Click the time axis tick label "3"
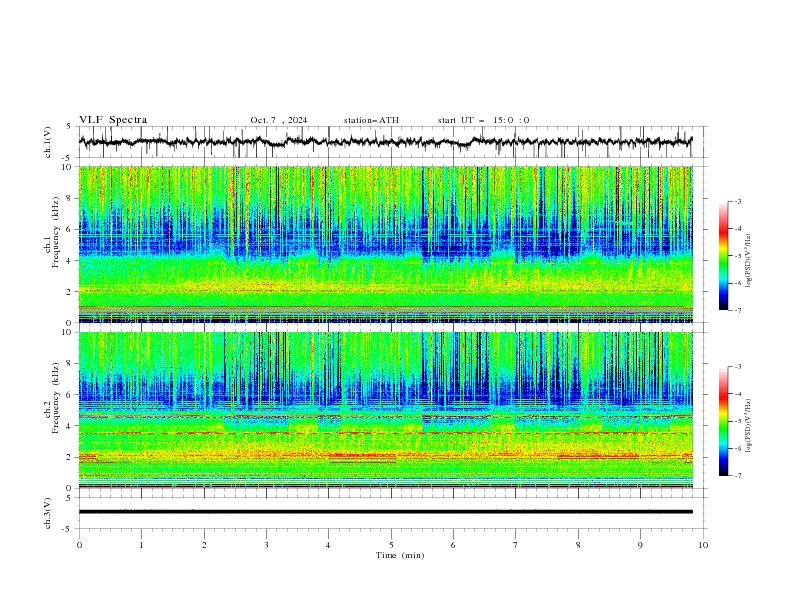Viewport: 792px width, 612px height. [x=266, y=545]
